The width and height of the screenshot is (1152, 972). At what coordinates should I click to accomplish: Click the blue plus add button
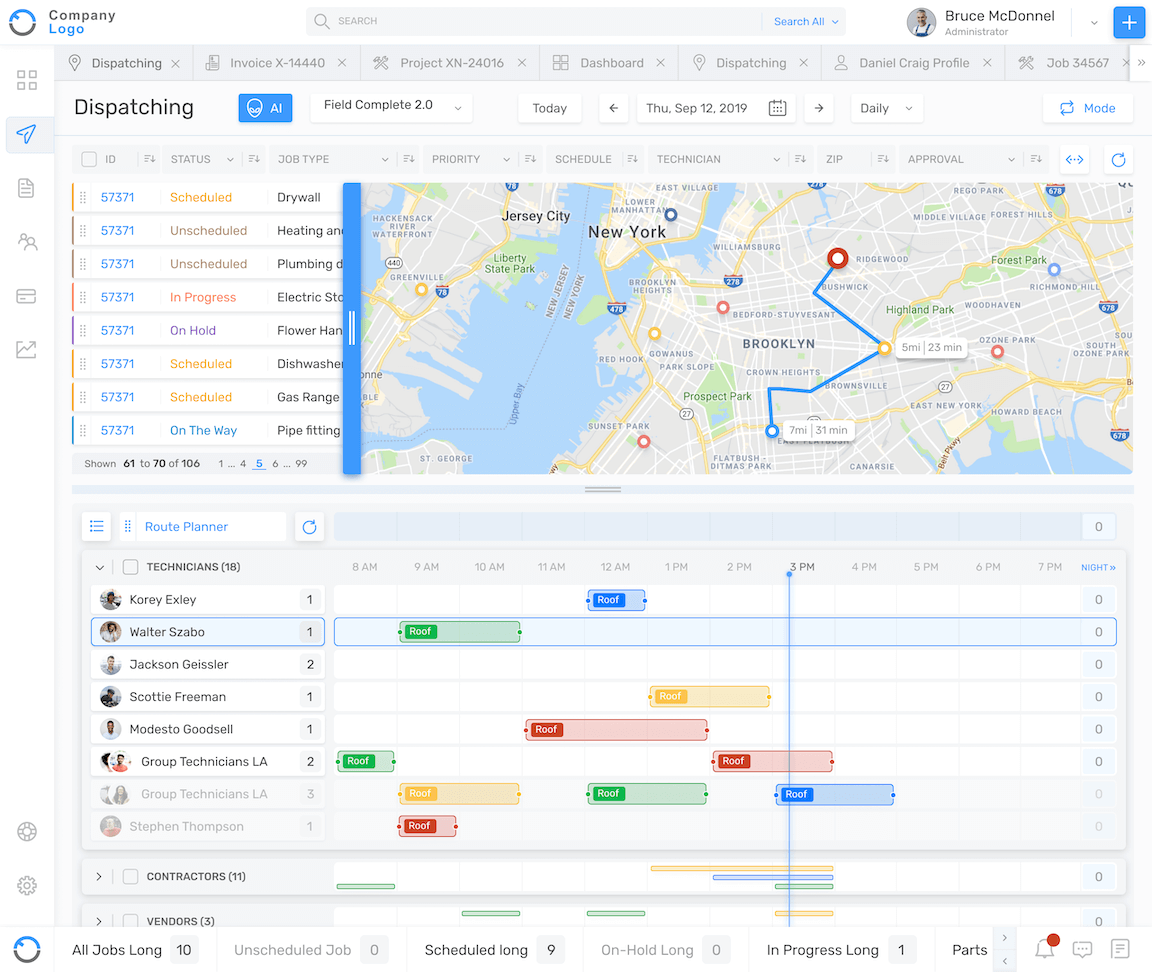[x=1129, y=22]
